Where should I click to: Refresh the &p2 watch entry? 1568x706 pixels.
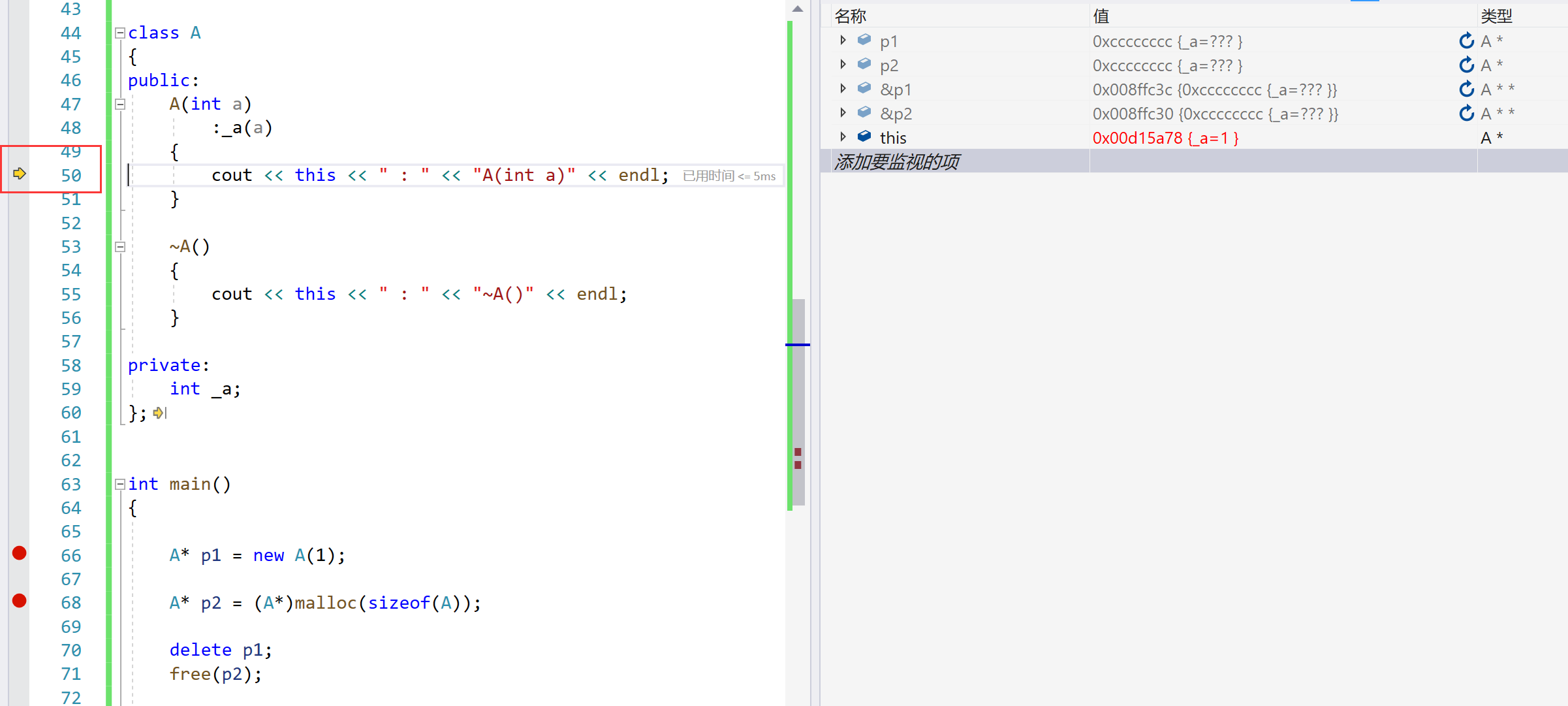point(1466,114)
